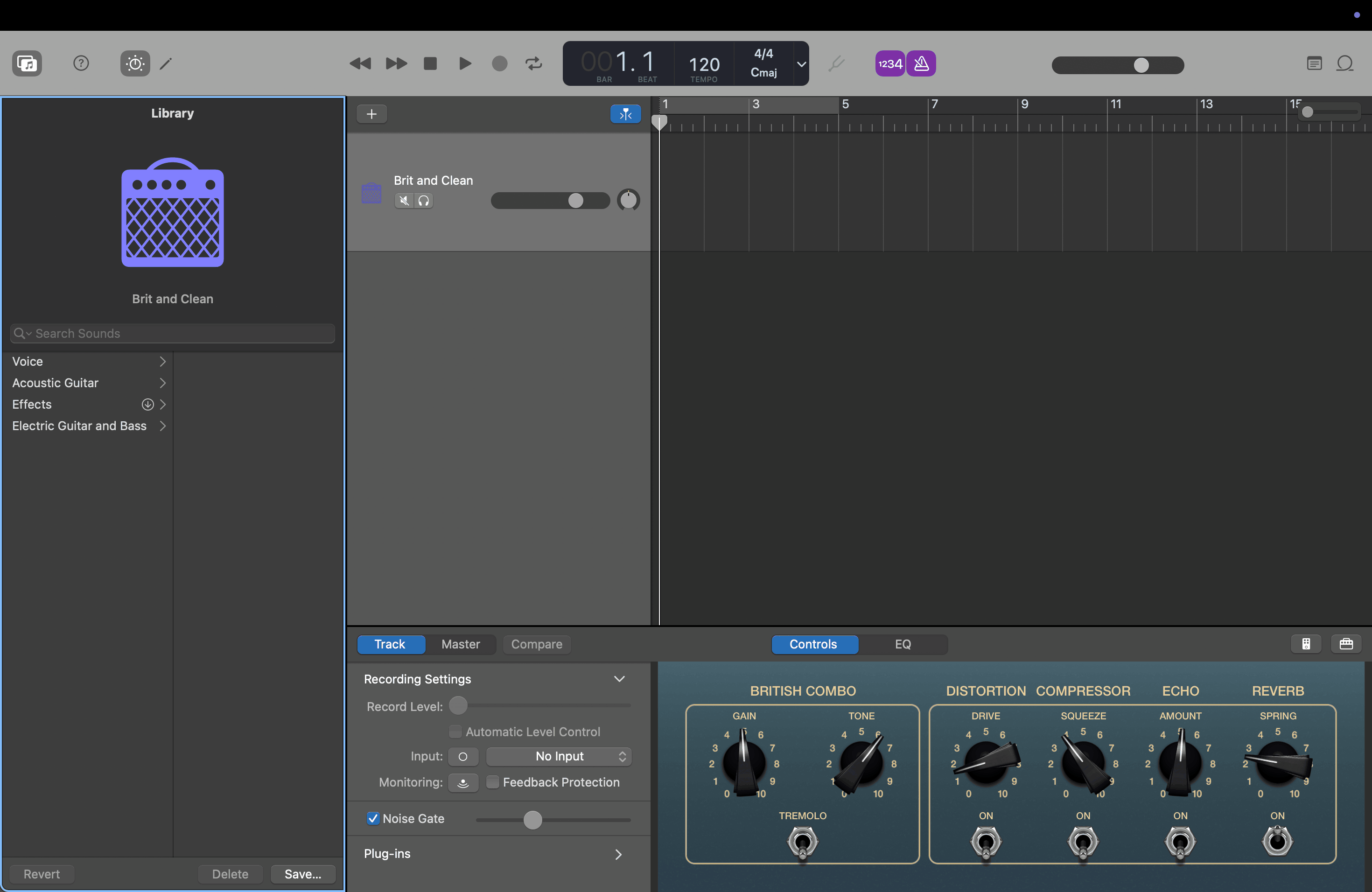The image size is (1372, 892).
Task: Enable the 1234 count-in
Action: (889, 63)
